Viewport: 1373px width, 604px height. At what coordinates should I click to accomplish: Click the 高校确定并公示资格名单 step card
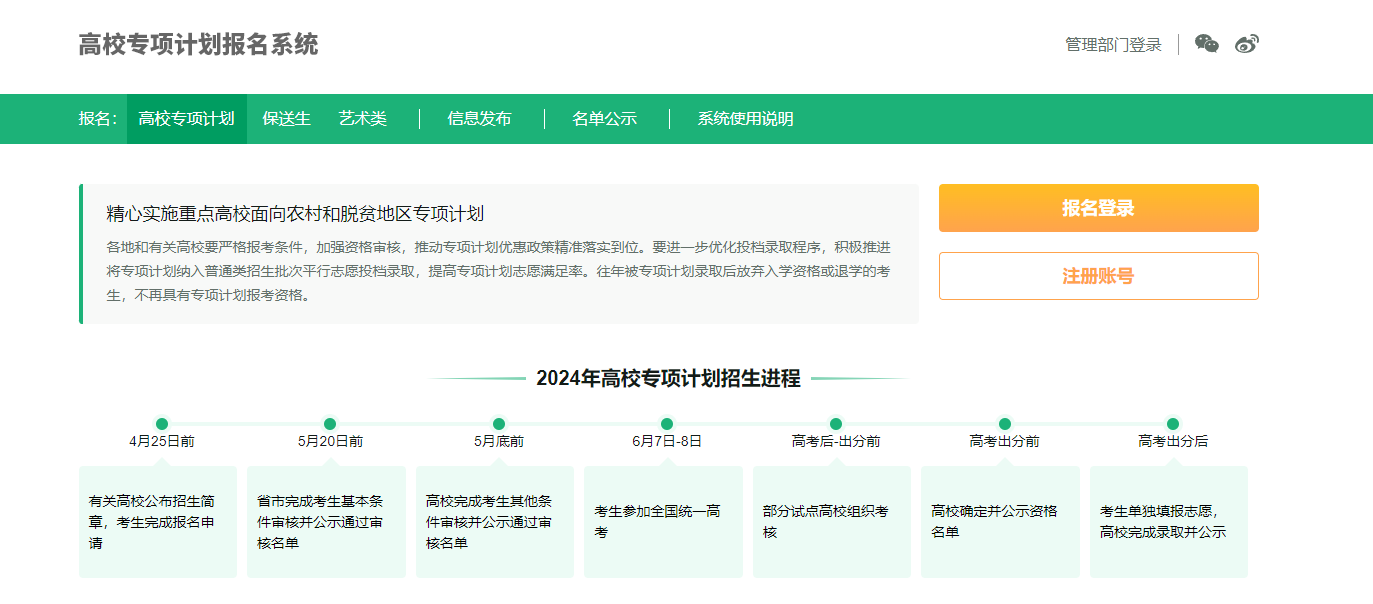pos(999,521)
